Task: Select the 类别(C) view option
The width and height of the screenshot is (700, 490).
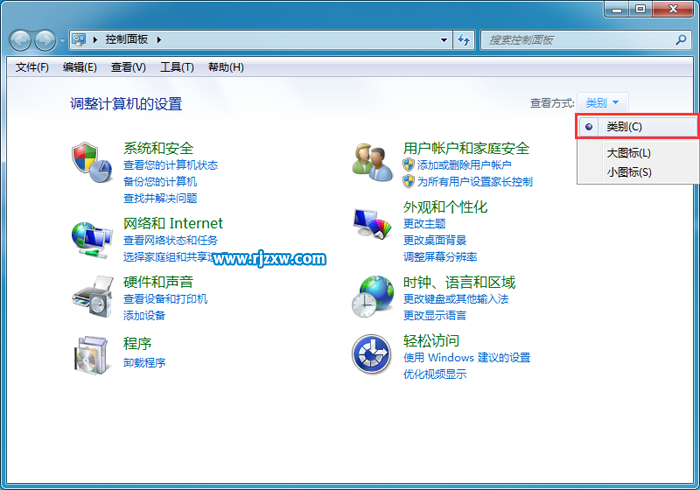Action: pos(624,127)
